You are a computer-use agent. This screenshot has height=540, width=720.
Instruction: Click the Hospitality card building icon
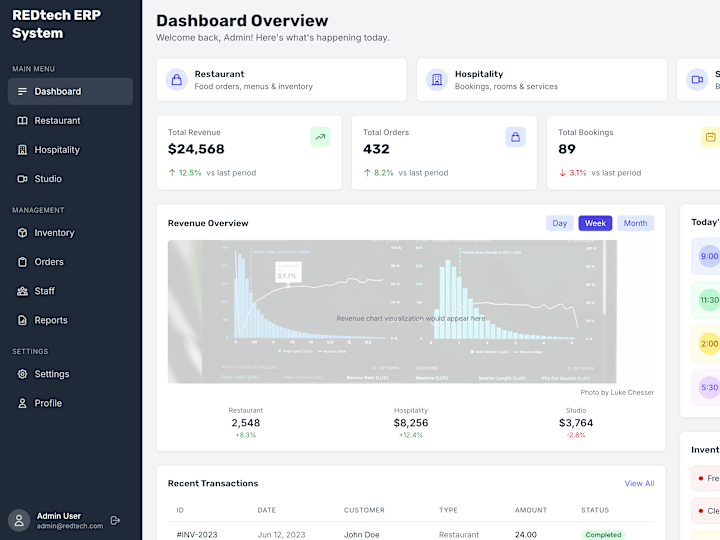point(437,80)
